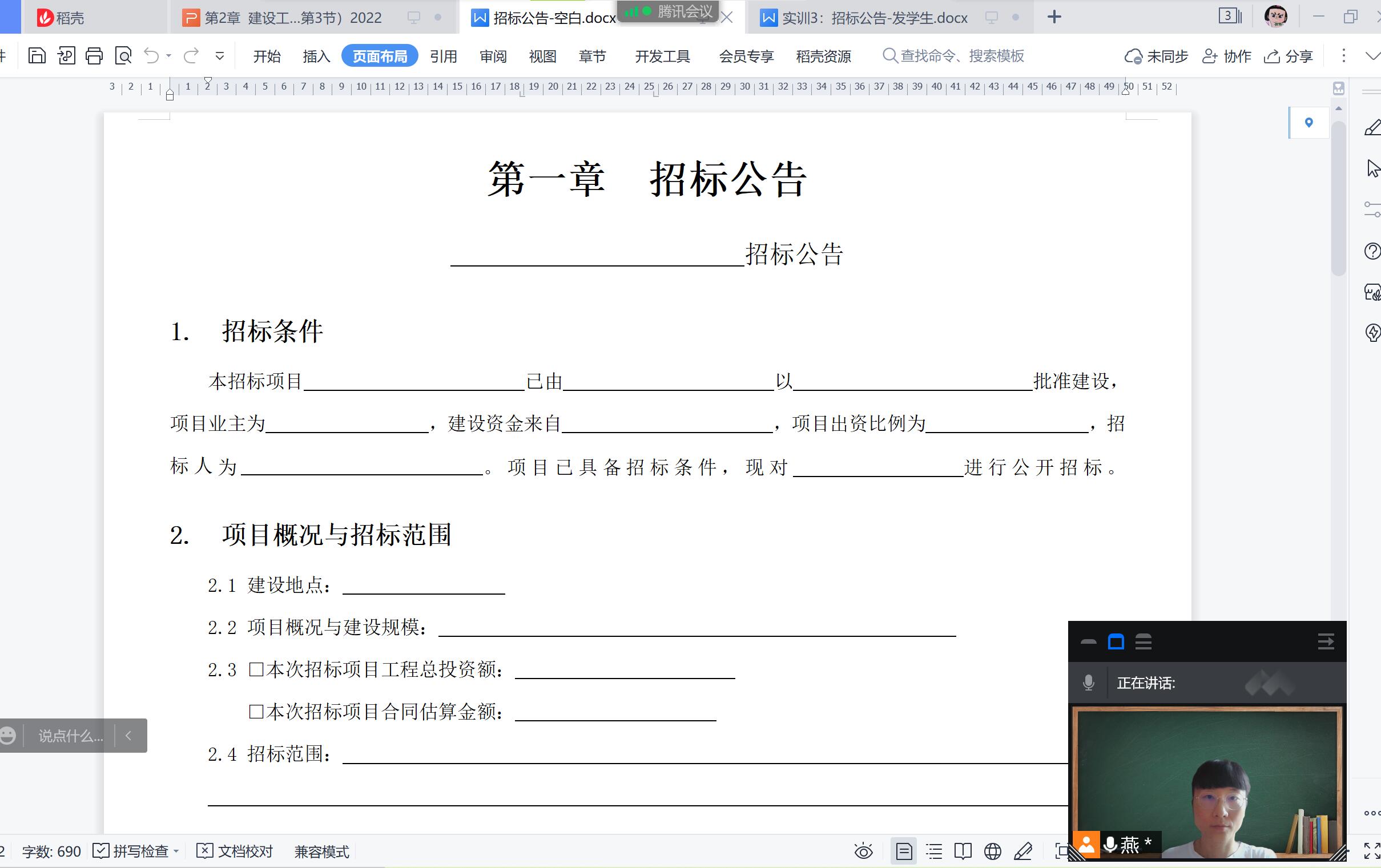Click the Print icon

click(94, 55)
